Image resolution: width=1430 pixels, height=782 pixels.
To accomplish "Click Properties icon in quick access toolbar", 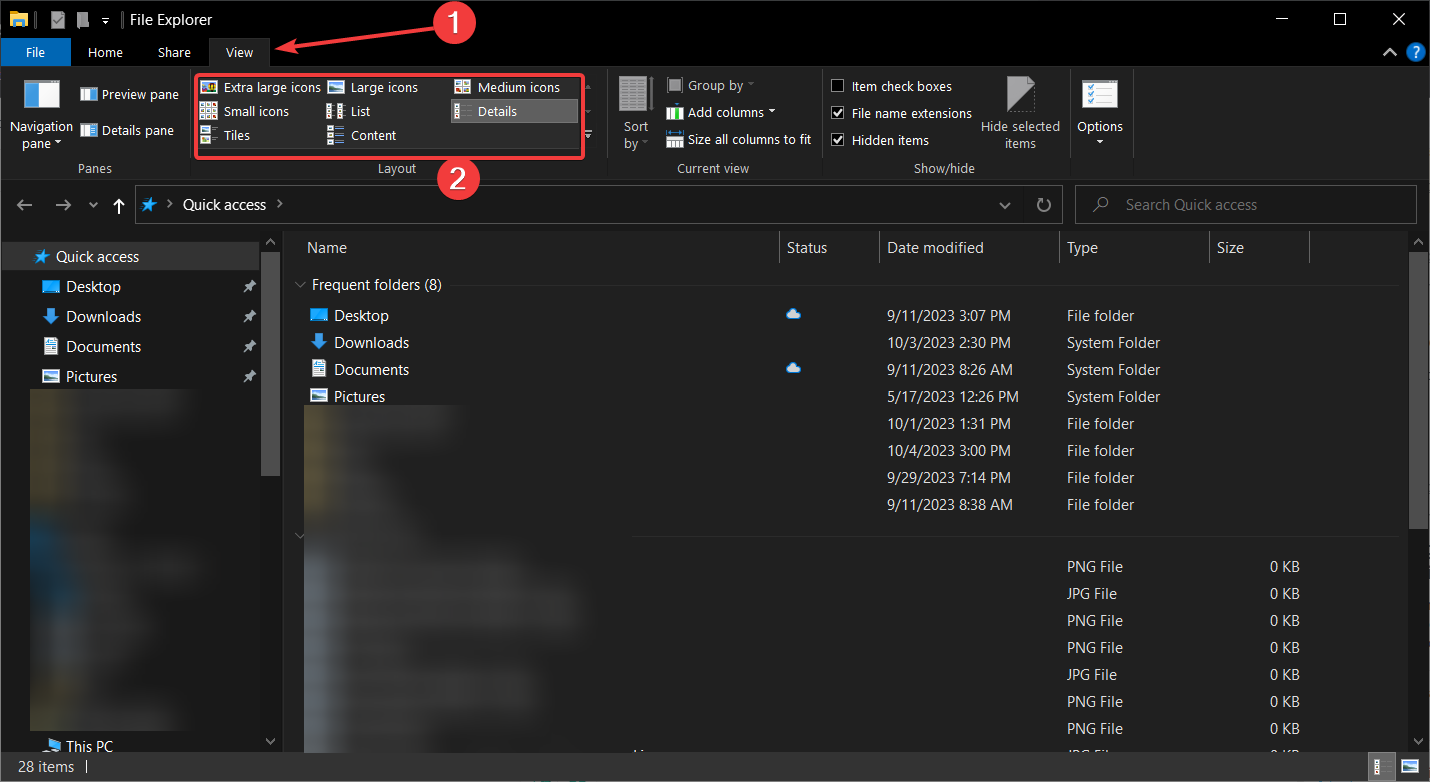I will (58, 20).
